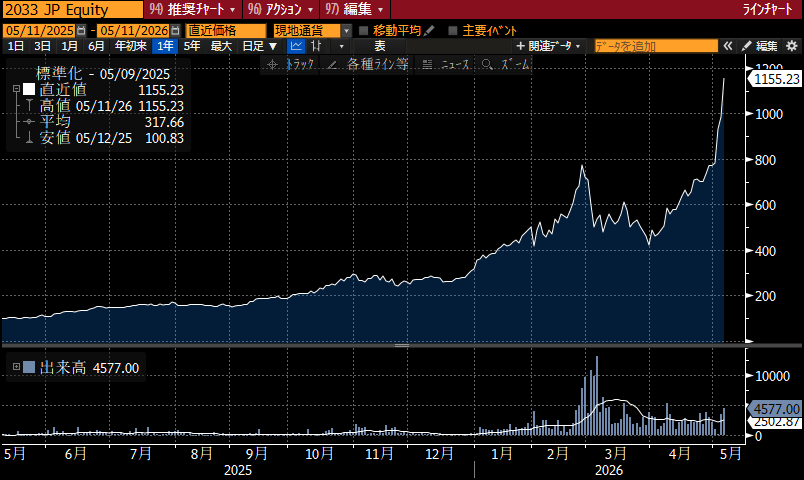Click the 直近値 white color swatch
Image resolution: width=804 pixels, height=480 pixels.
pos(29,90)
